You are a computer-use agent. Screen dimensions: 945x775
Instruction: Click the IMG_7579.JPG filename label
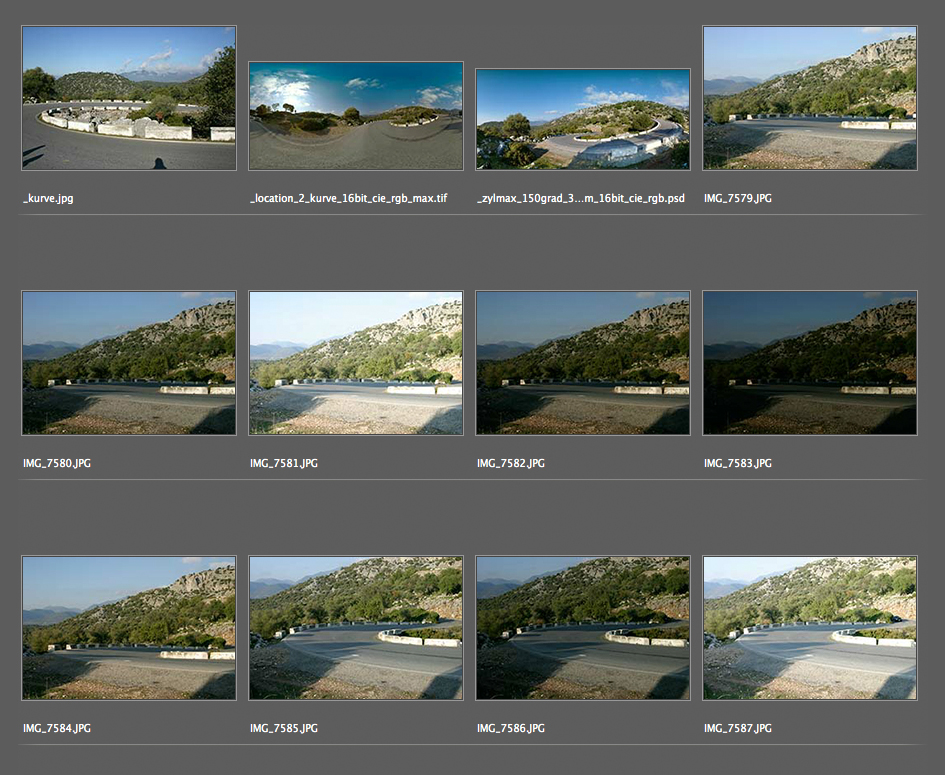coord(738,198)
